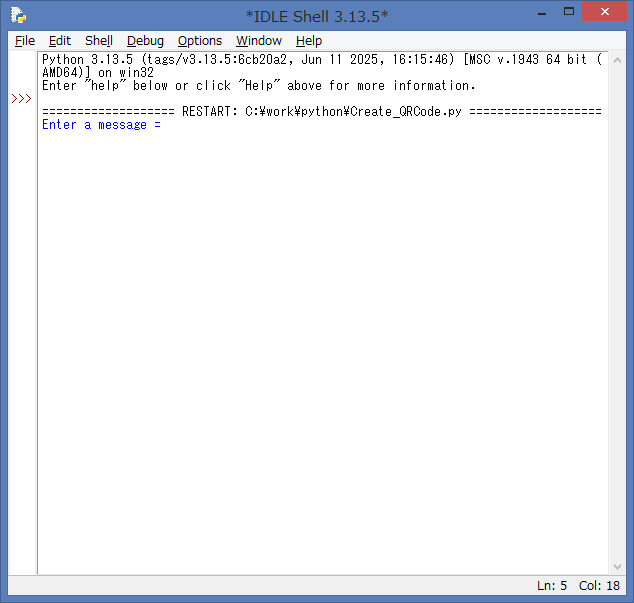Minimize the IDLE Shell window

[541, 12]
